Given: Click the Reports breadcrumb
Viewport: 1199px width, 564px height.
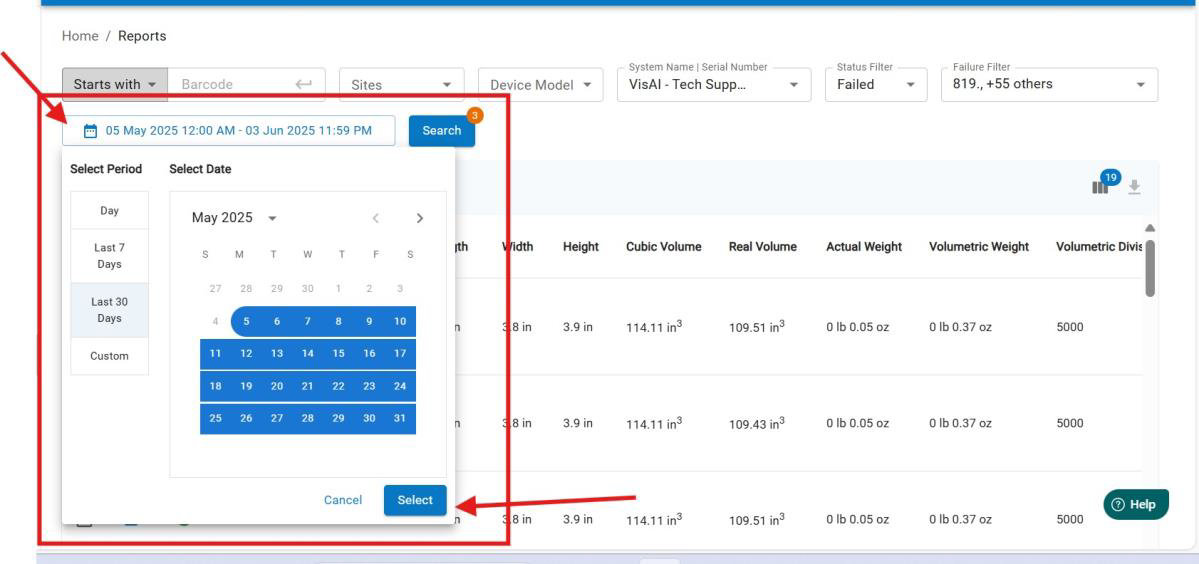Looking at the screenshot, I should click(142, 36).
